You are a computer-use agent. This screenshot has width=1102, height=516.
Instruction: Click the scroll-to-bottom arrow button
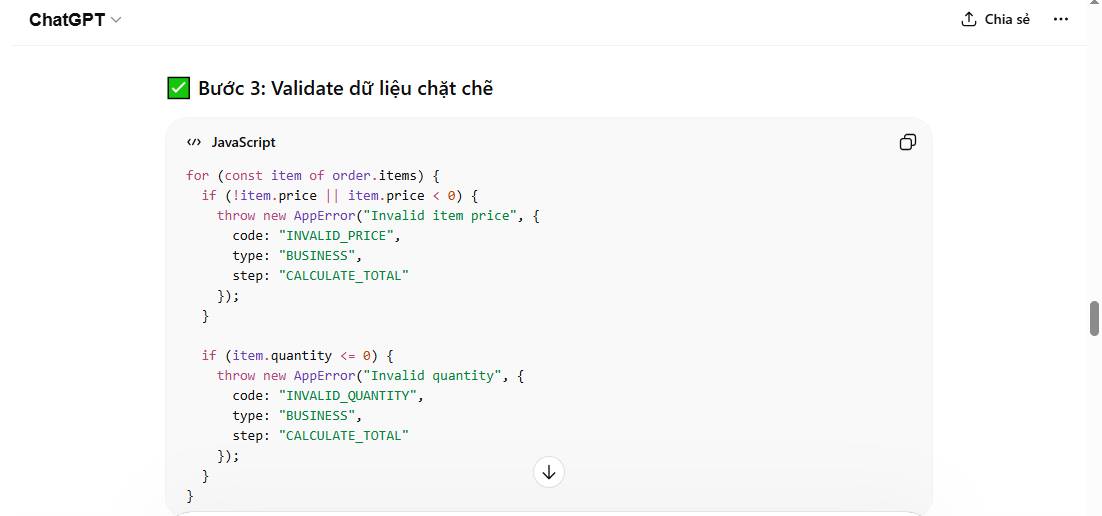coord(549,472)
